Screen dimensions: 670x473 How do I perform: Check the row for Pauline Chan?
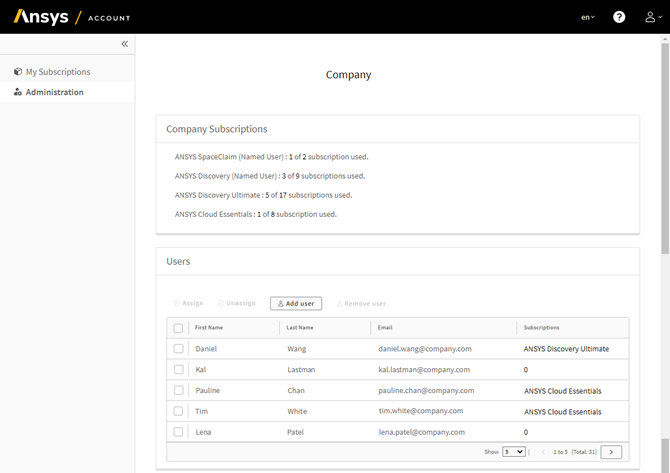tap(178, 390)
